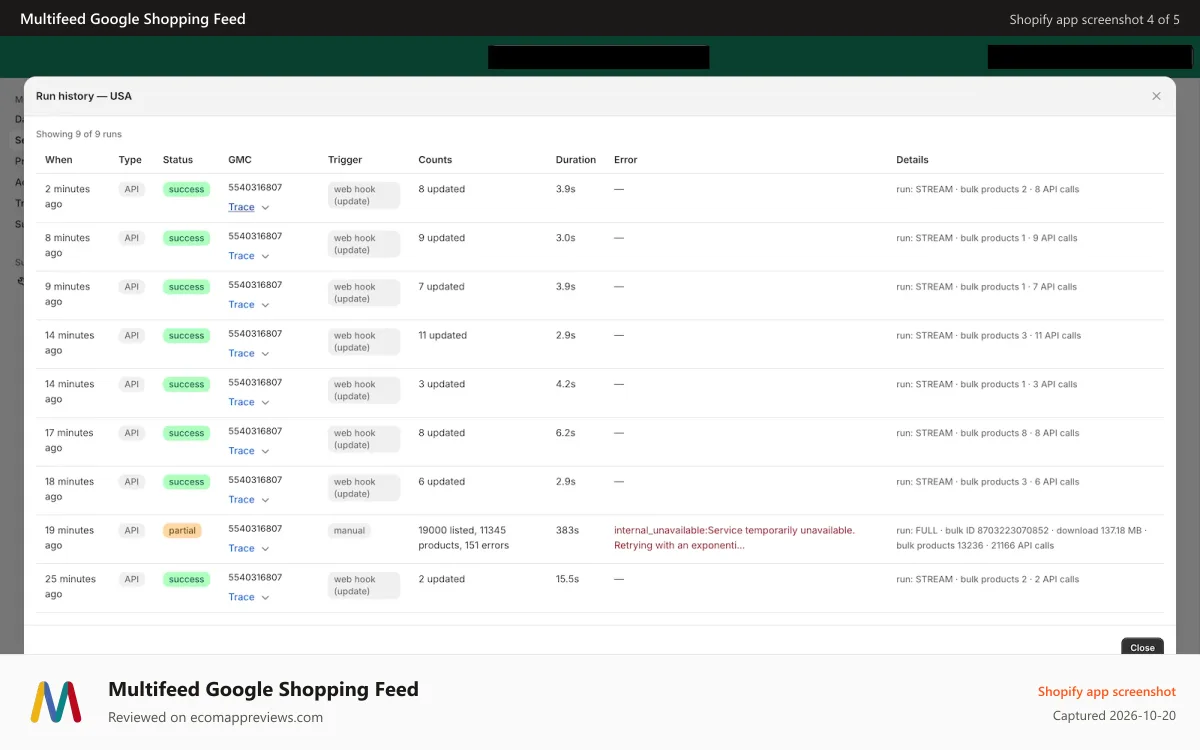Click the '6.2s' duration value
1200x750 pixels.
coord(566,433)
